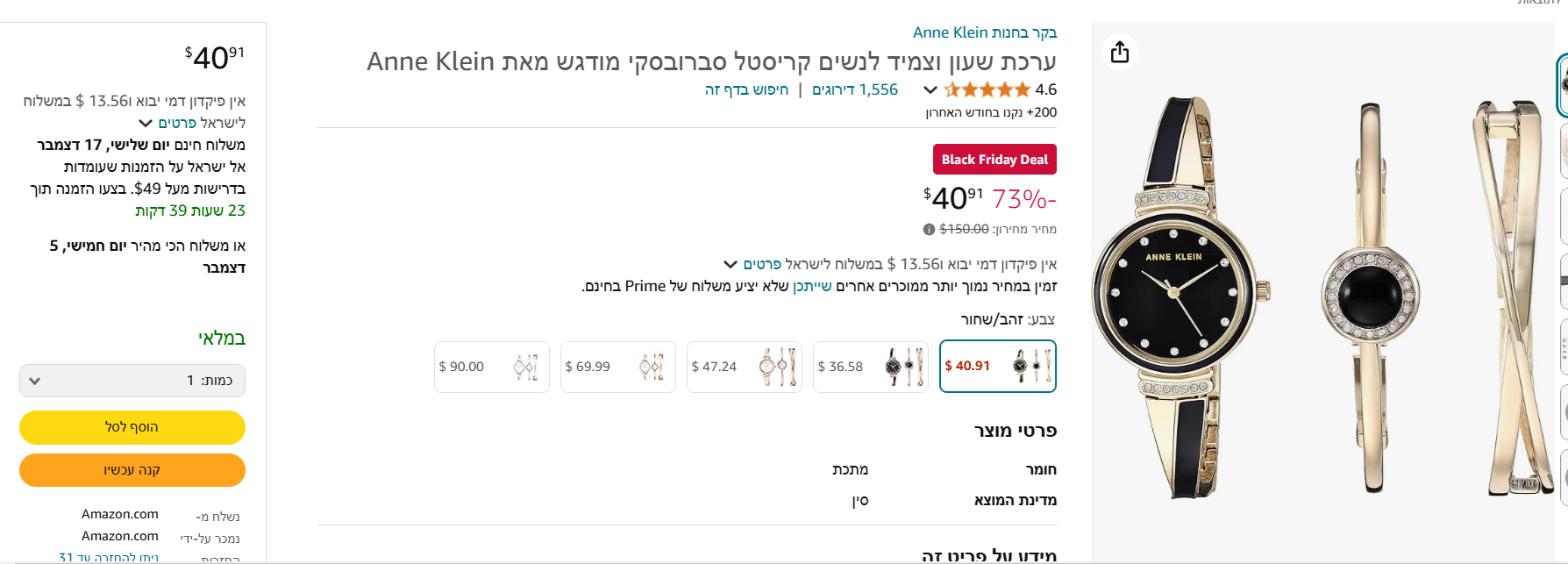This screenshot has width=1568, height=564.
Task: Click the orange Buy Now button
Action: 132,470
